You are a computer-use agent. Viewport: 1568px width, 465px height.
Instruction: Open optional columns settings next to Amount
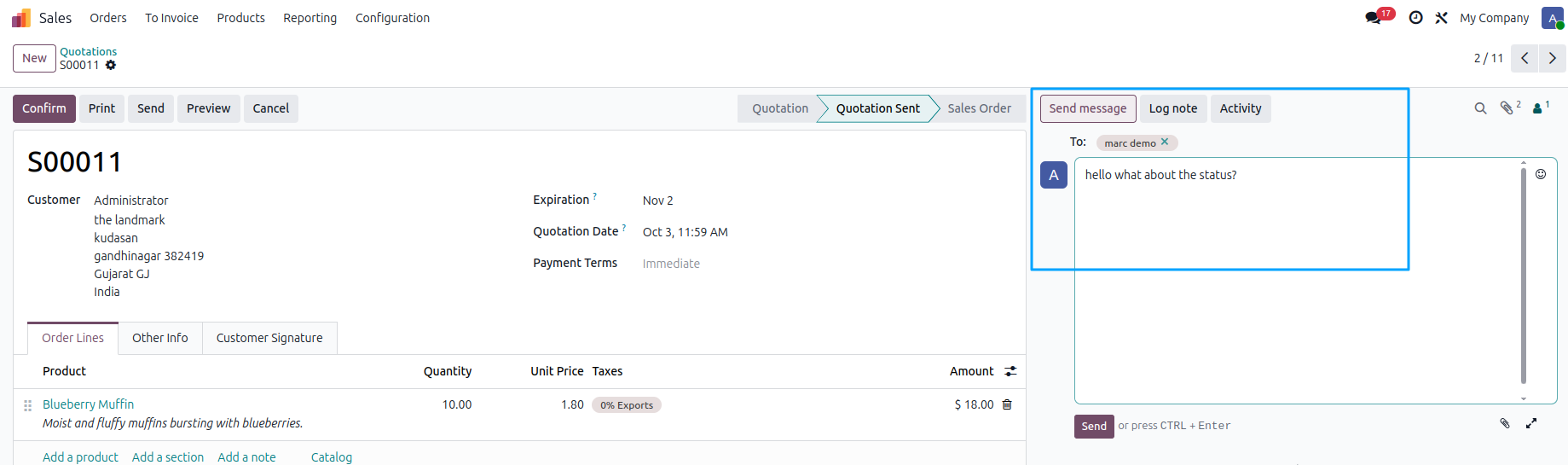point(1010,371)
